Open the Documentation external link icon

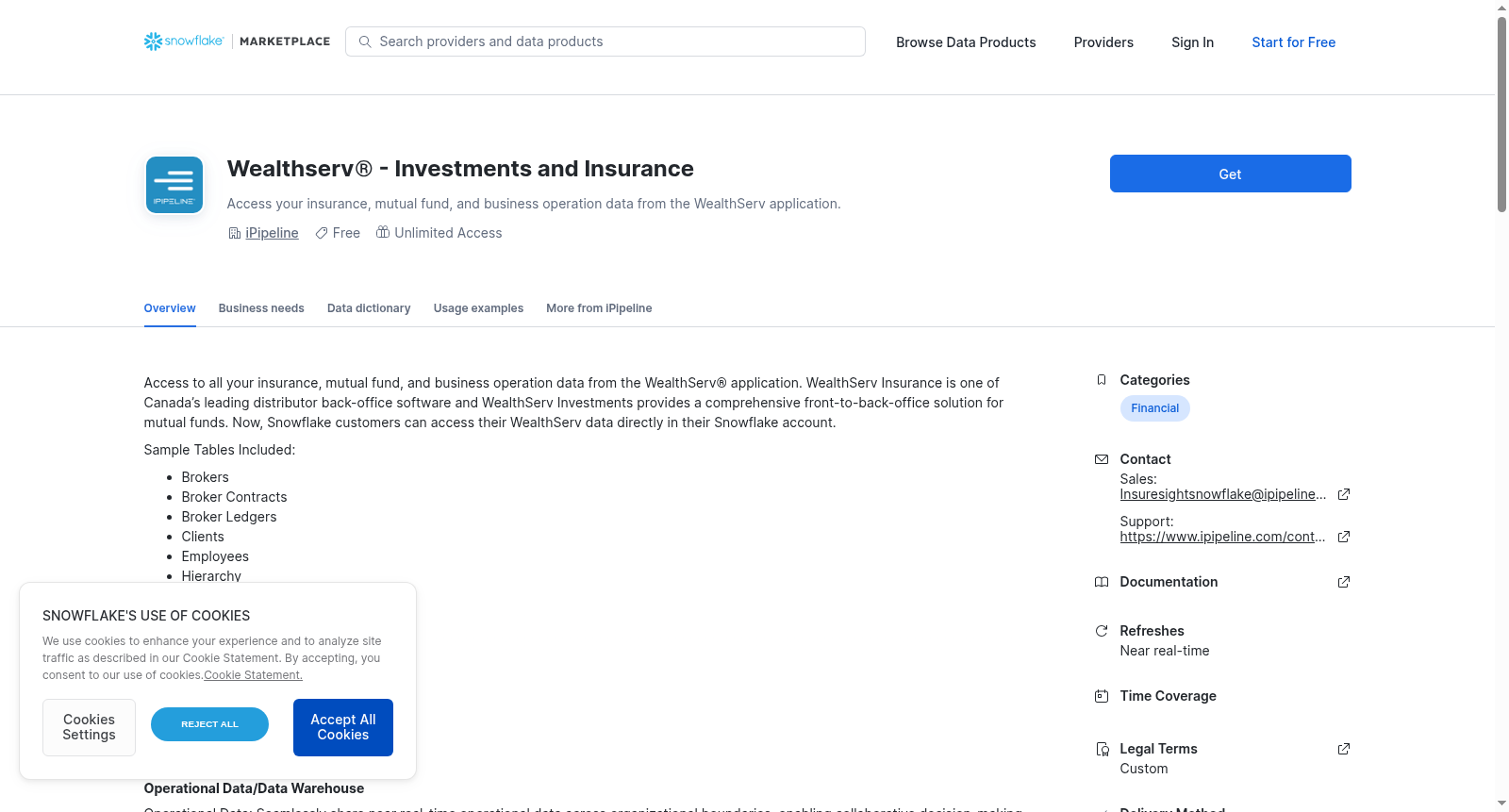coord(1344,582)
